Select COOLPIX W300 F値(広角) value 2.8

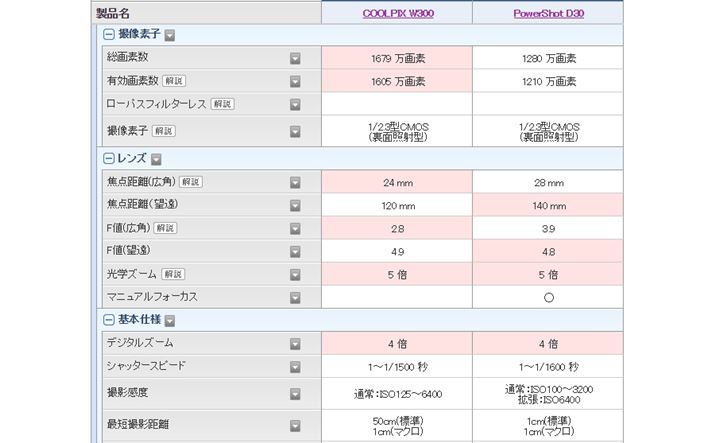(x=397, y=229)
